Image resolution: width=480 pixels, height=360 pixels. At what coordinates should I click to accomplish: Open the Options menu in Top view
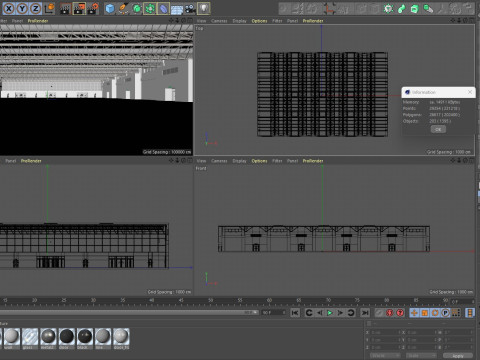[x=259, y=21]
